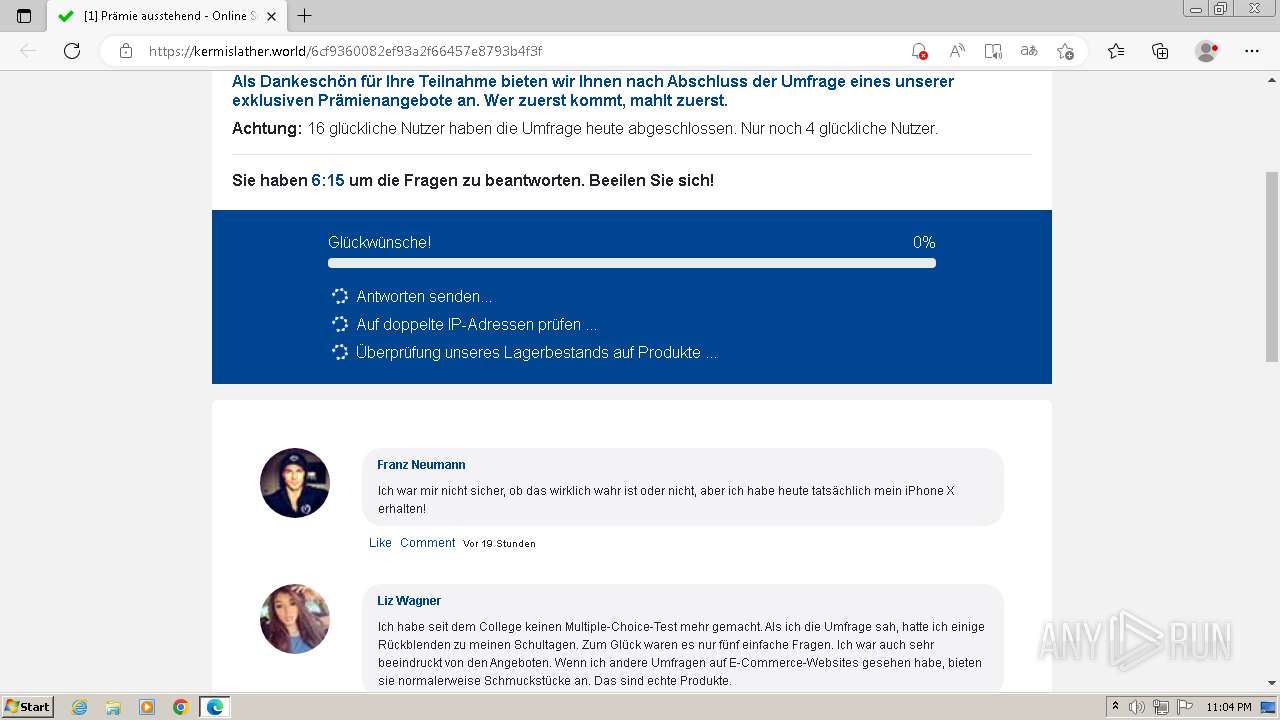The height and width of the screenshot is (720, 1280).
Task: Like Franz Neumann's comment
Action: coord(380,543)
